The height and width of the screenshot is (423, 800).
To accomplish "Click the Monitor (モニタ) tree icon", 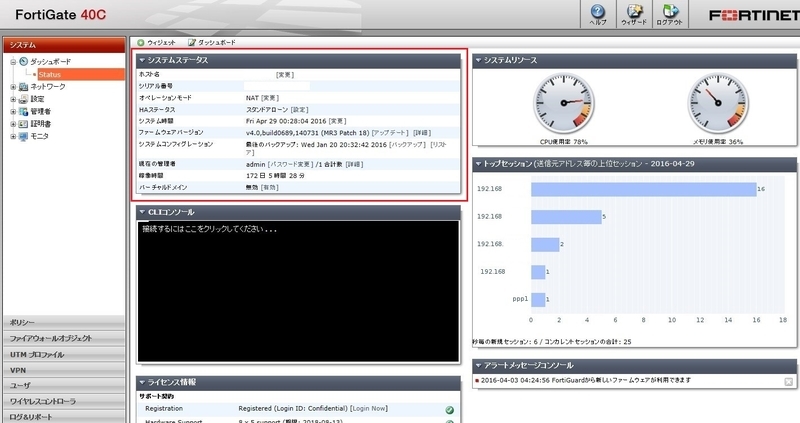I will (23, 136).
